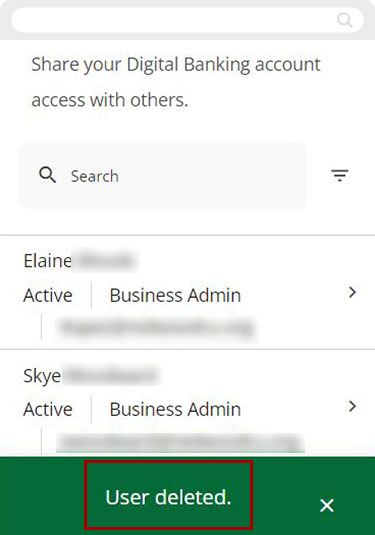The image size is (375, 535).
Task: Click the magnifying glass beside Search placeholder
Action: (47, 175)
